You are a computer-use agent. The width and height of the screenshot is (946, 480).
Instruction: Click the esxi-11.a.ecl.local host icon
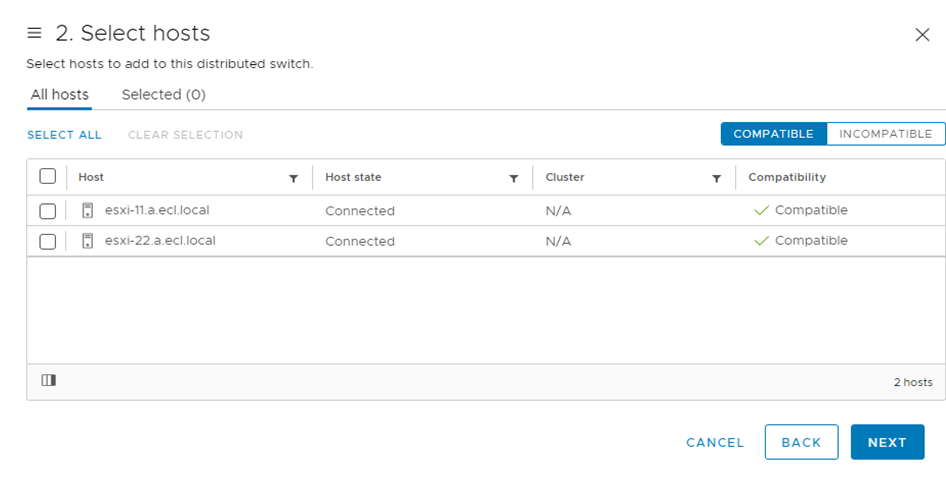coord(88,211)
